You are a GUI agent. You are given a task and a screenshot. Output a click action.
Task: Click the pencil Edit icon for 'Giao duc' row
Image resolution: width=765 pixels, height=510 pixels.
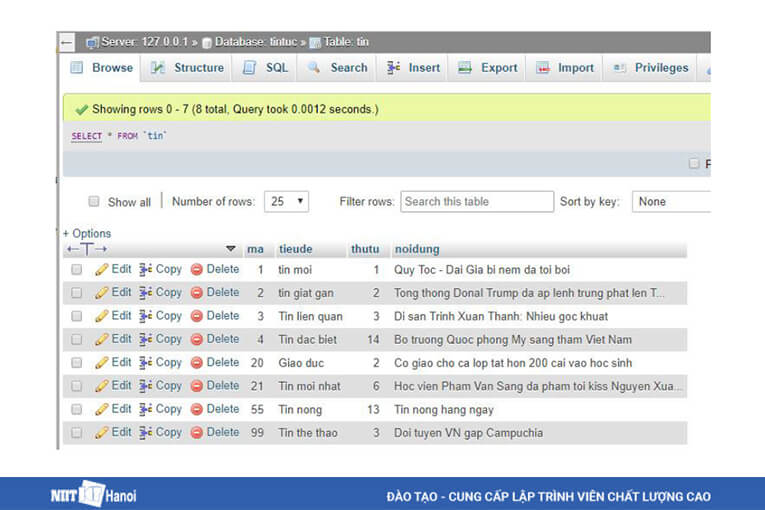point(101,363)
